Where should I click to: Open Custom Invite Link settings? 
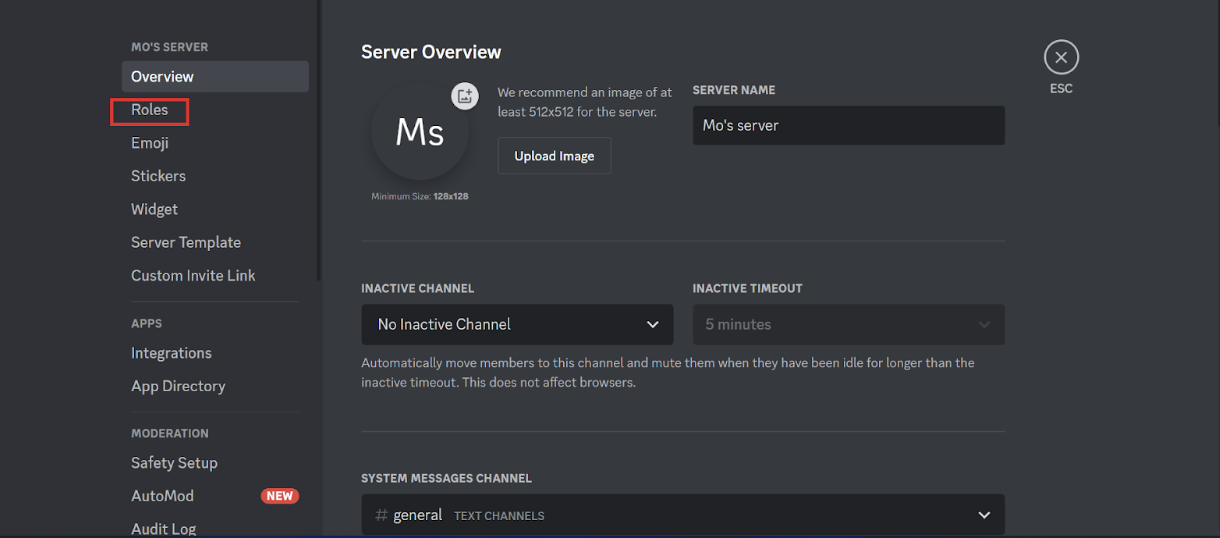[193, 275]
